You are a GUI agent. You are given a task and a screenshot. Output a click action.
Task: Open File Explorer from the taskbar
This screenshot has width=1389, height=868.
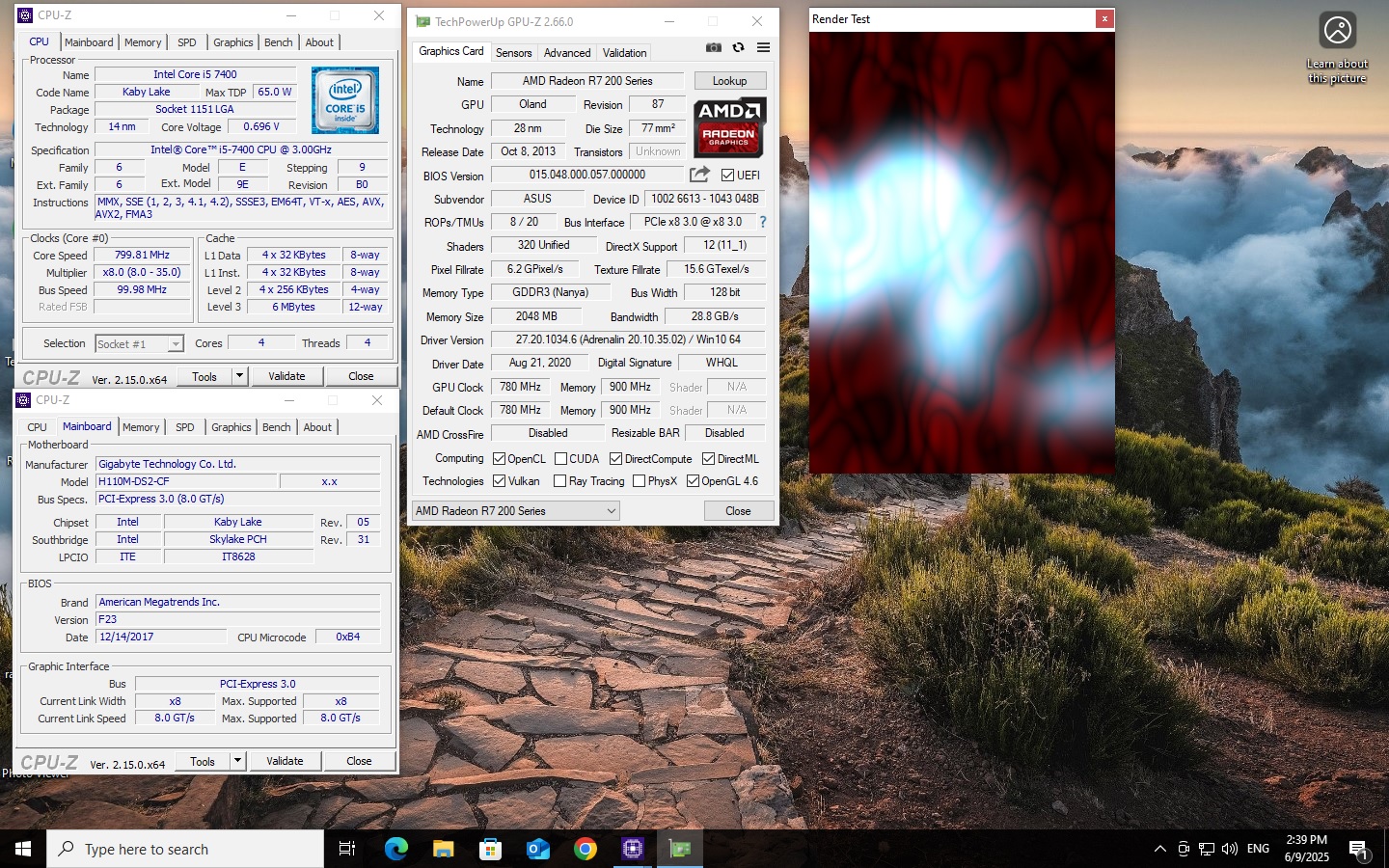point(443,849)
